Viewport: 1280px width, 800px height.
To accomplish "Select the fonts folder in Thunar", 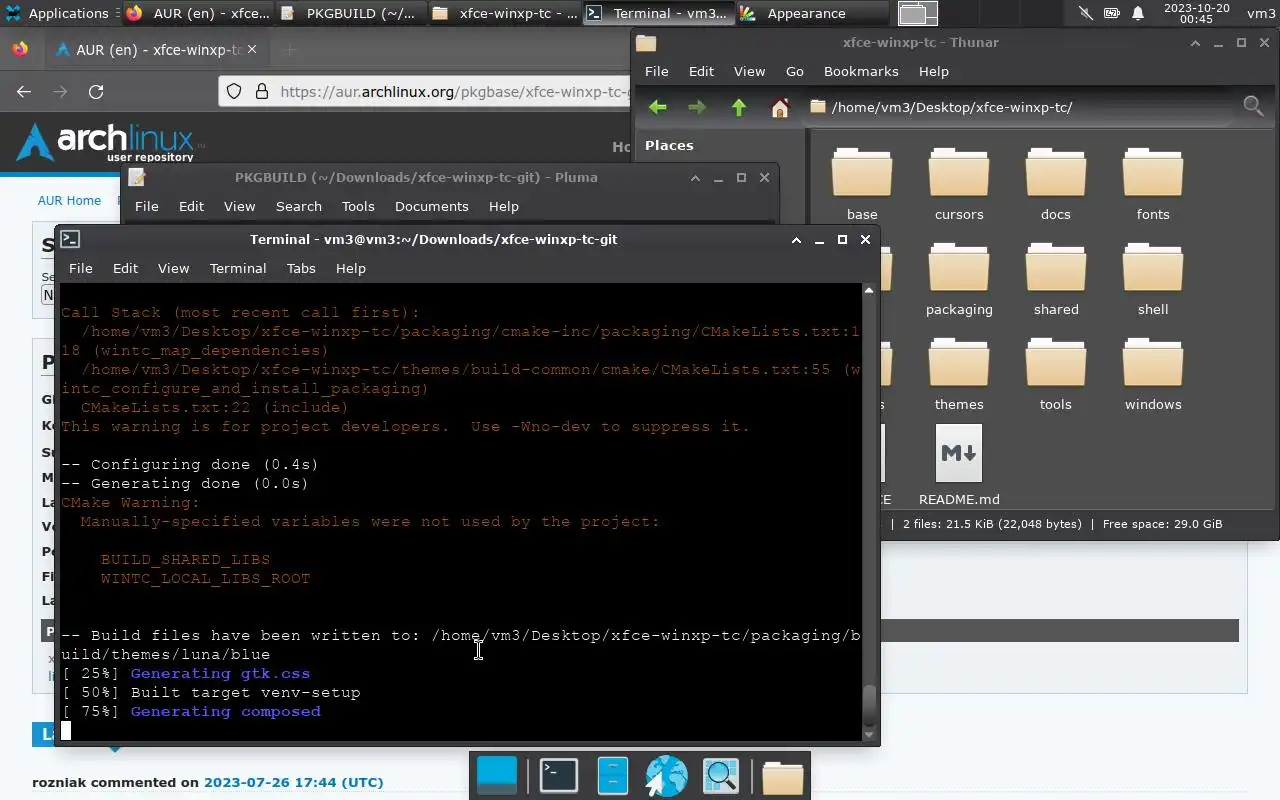I will click(x=1153, y=184).
